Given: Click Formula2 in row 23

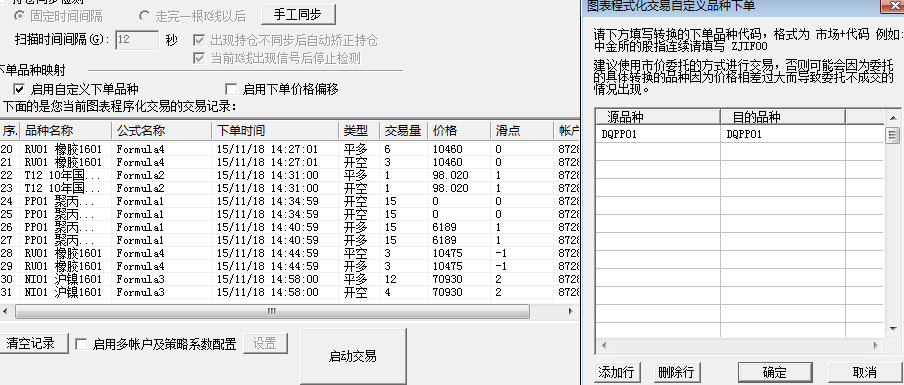Looking at the screenshot, I should (141, 188).
